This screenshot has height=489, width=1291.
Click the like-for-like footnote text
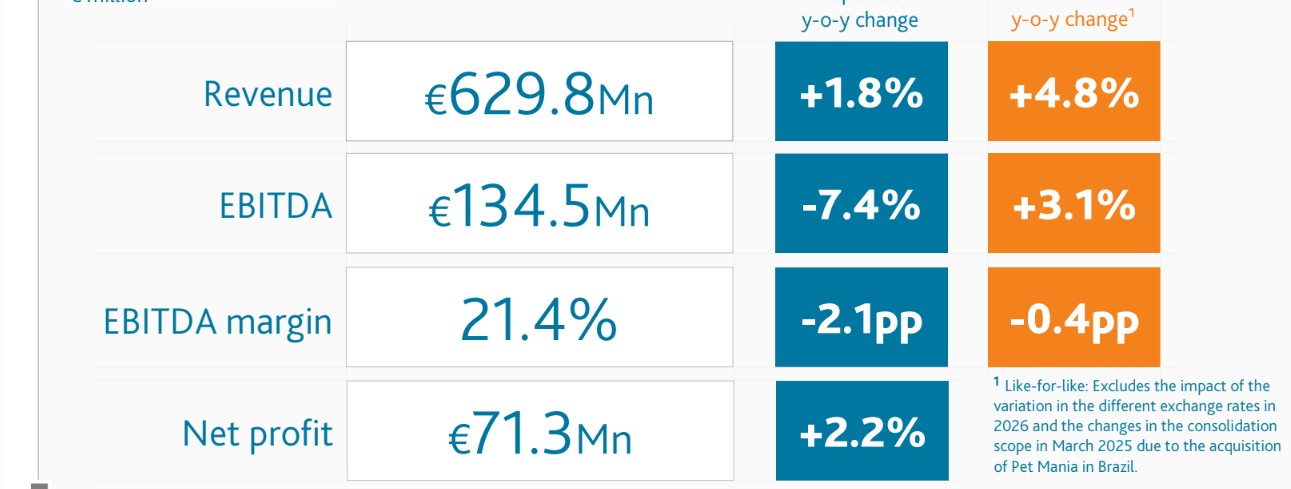pos(1137,425)
